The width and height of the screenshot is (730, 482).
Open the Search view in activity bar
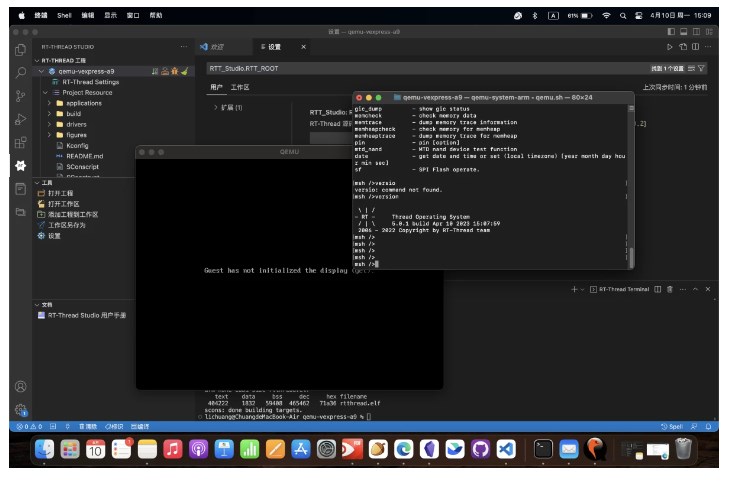click(20, 73)
